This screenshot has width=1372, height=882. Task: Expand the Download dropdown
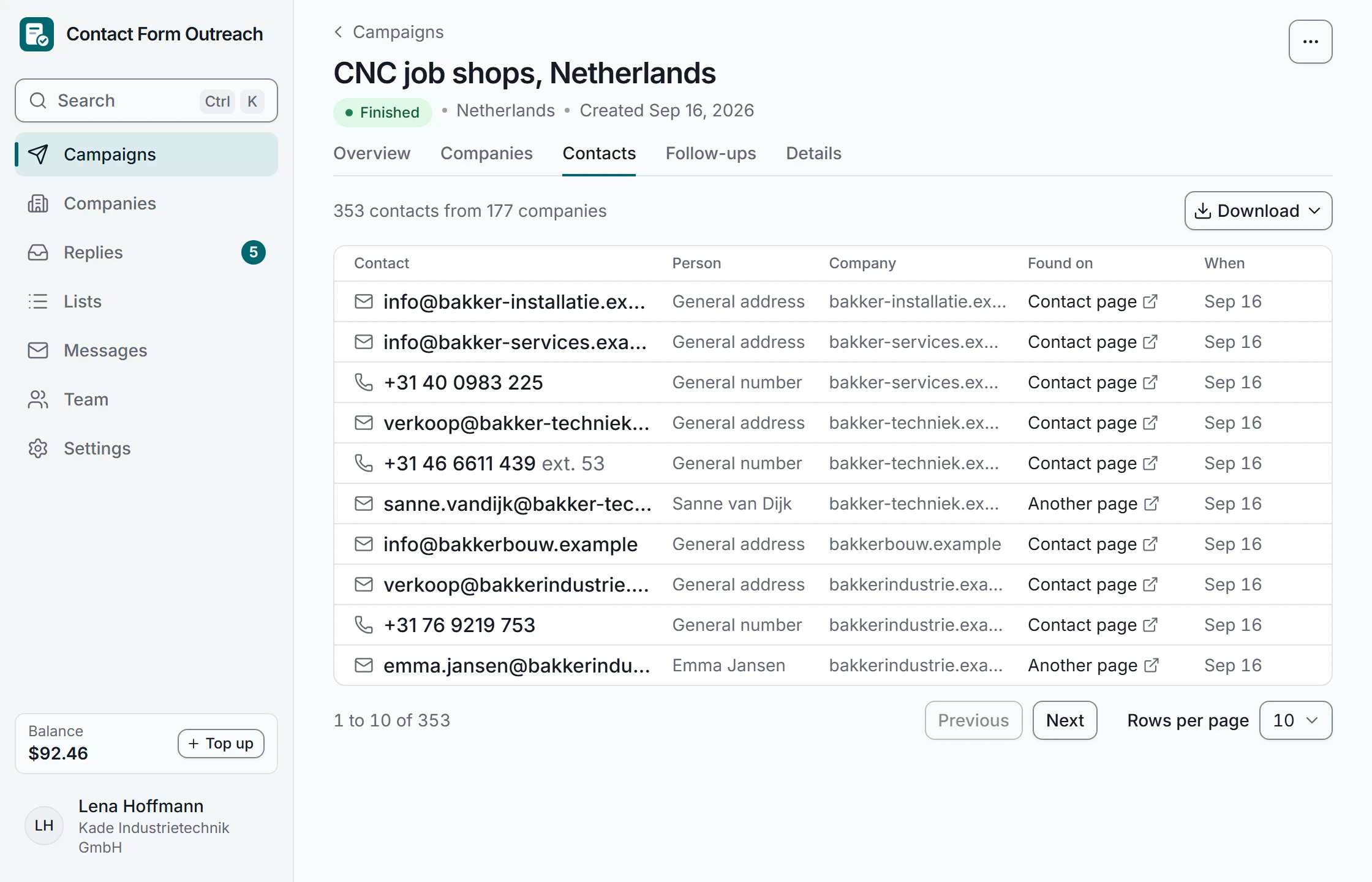point(1258,211)
